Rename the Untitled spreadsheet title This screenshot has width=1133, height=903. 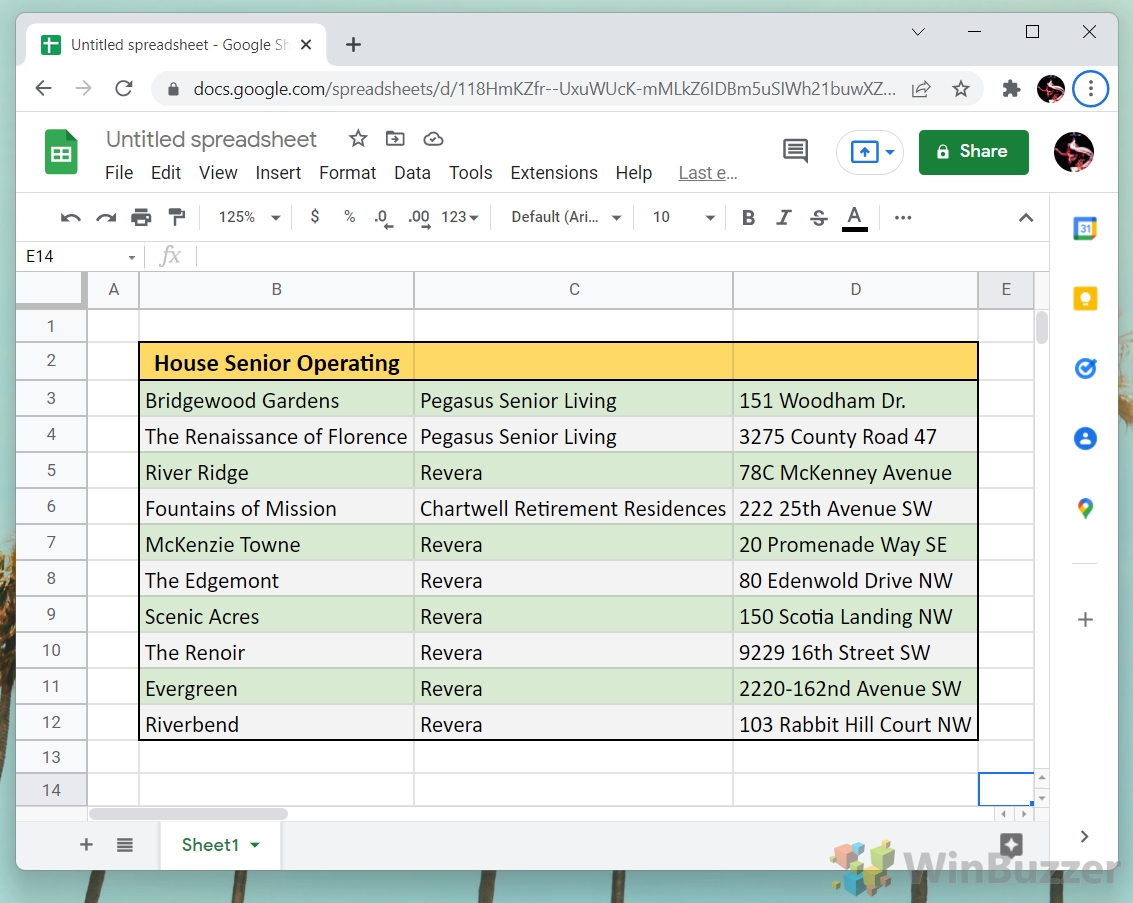coord(211,139)
